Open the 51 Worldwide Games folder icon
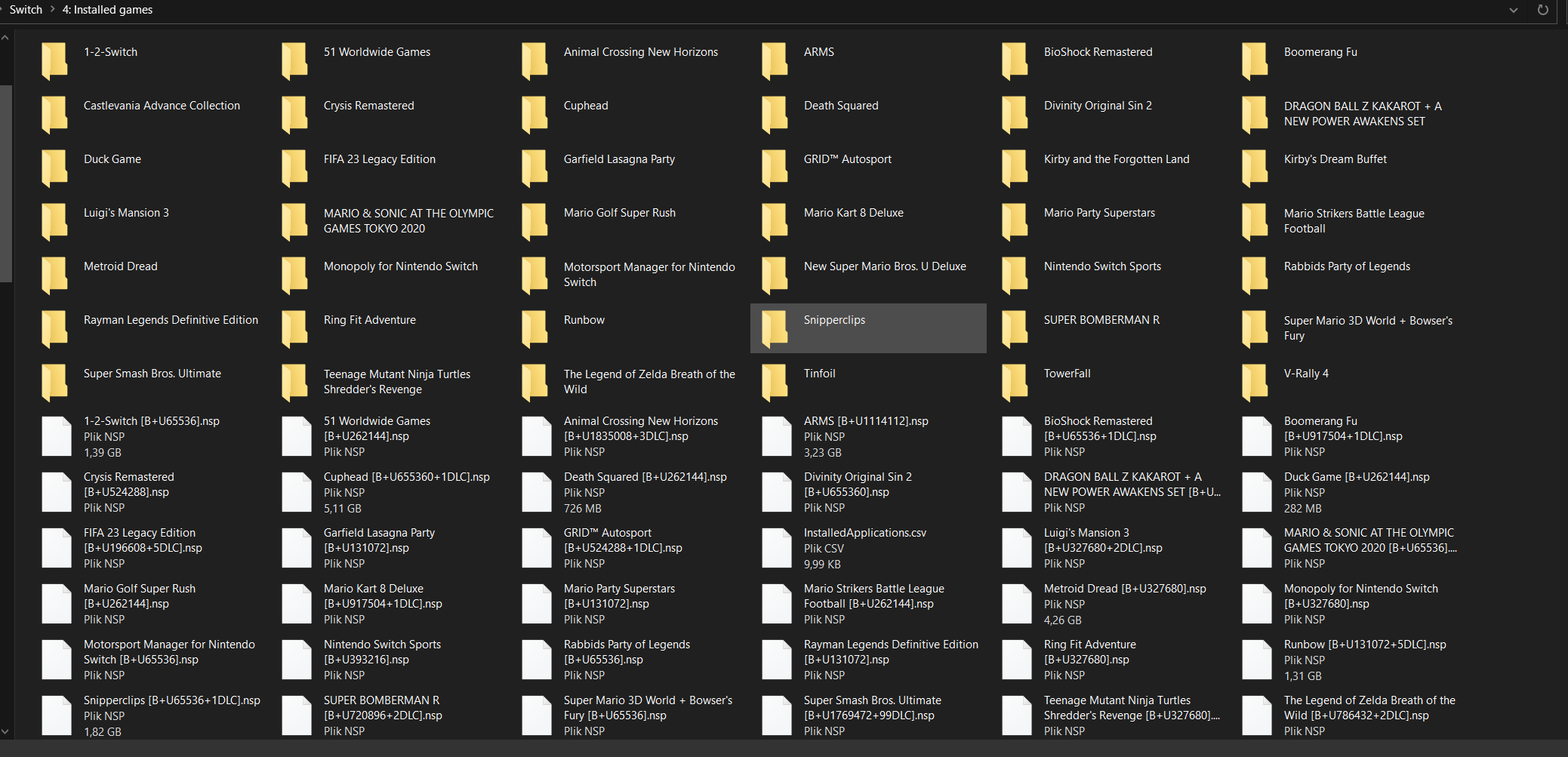This screenshot has height=757, width=1568. (x=295, y=61)
